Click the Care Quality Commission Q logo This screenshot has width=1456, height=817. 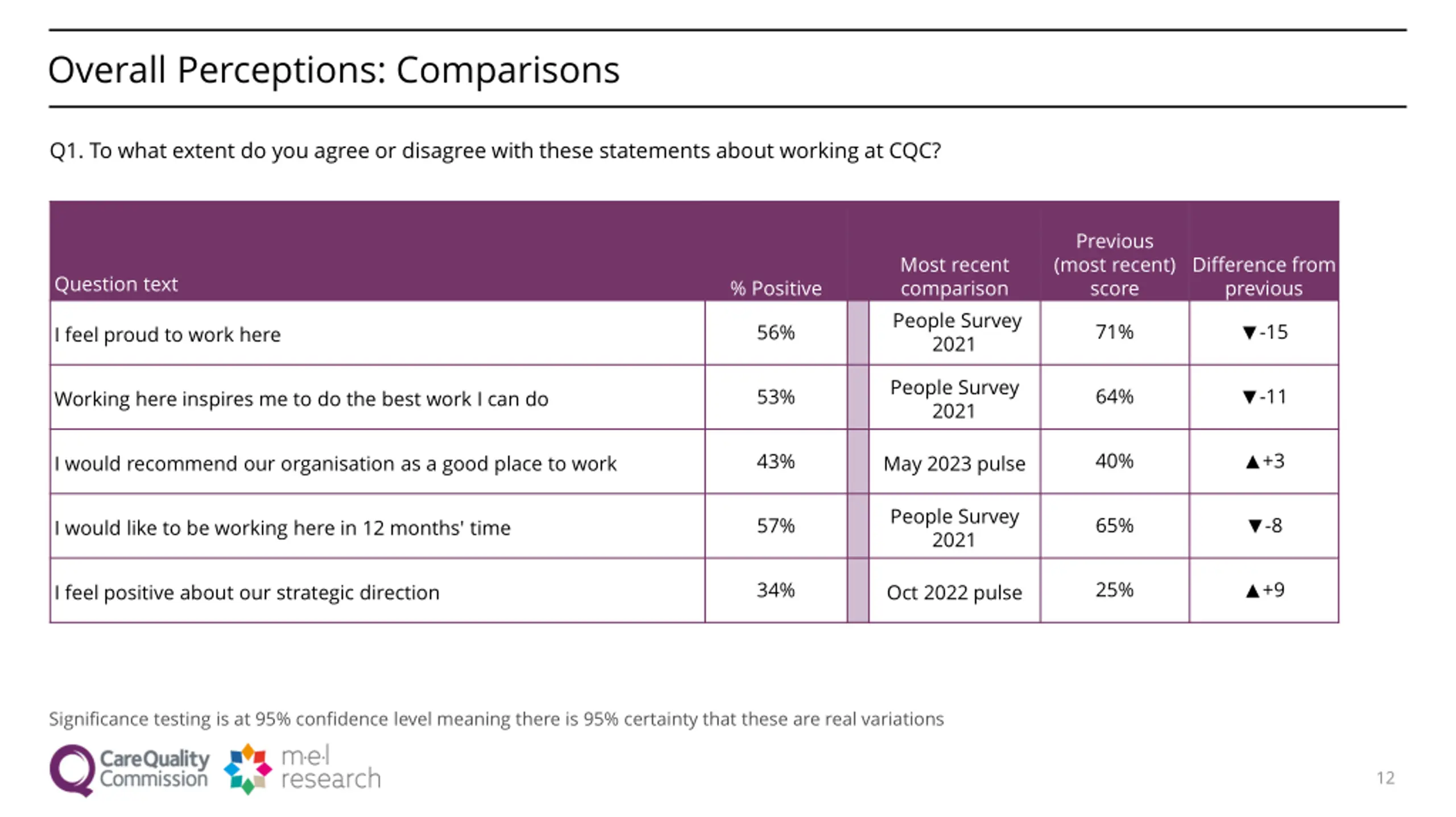click(72, 770)
